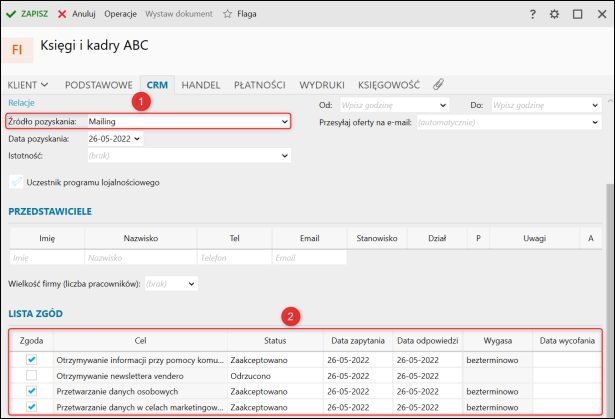Click the green ZAPISZ save checkmark
The width and height of the screenshot is (615, 419).
coord(12,14)
